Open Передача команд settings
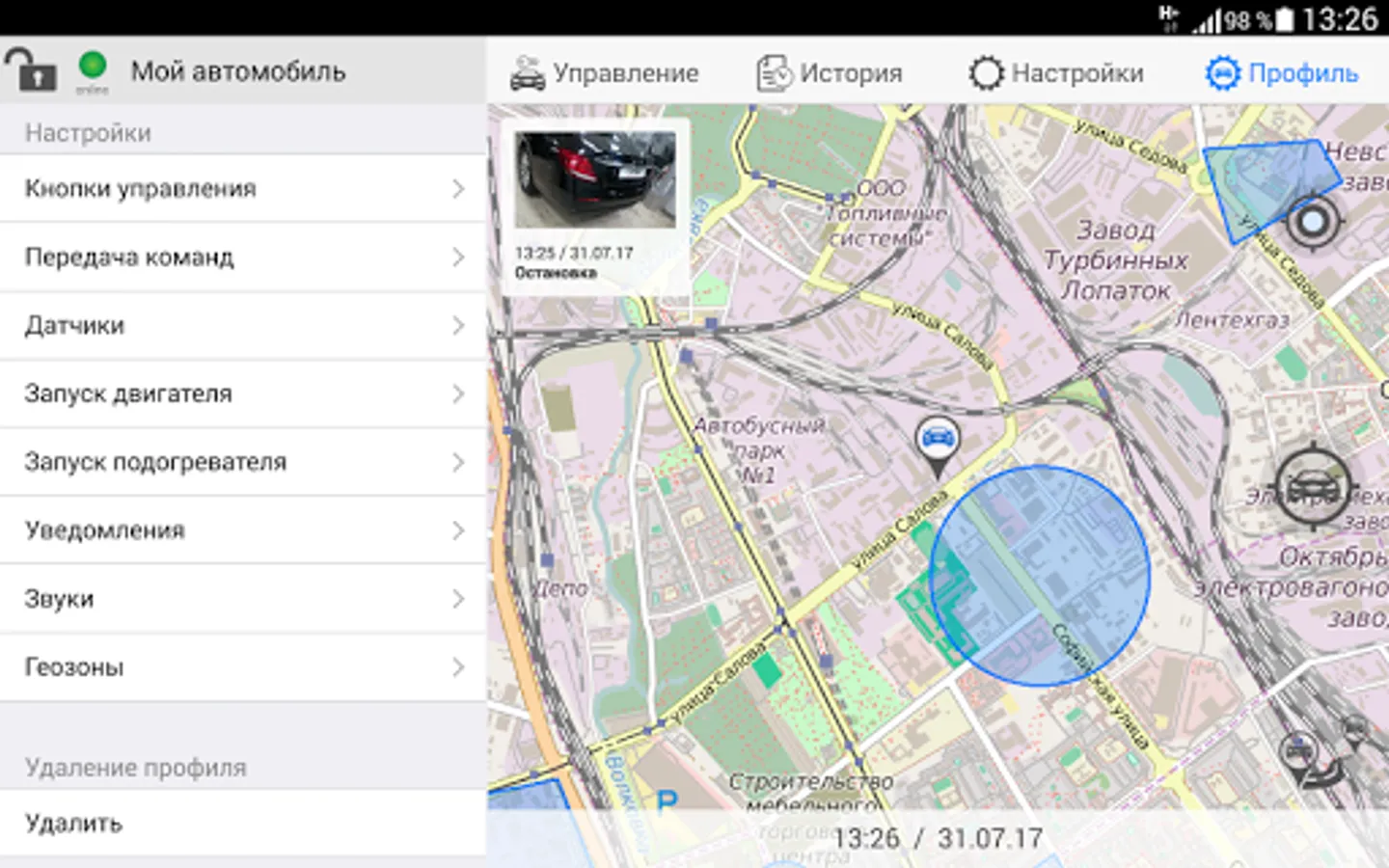Viewport: 1389px width, 868px height. (242, 257)
